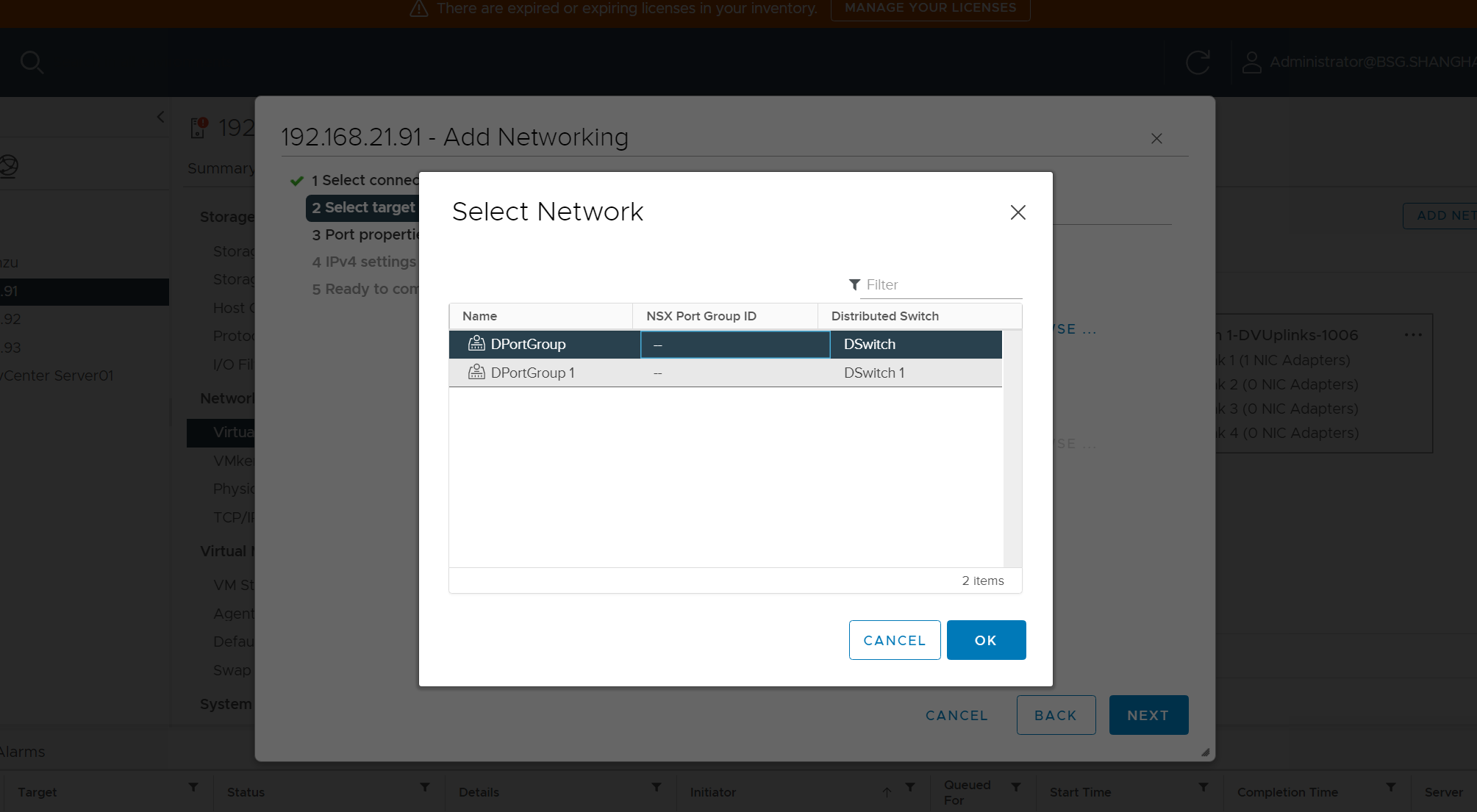1477x812 pixels.
Task: Click the Filter input field
Action: pyautogui.click(x=941, y=284)
